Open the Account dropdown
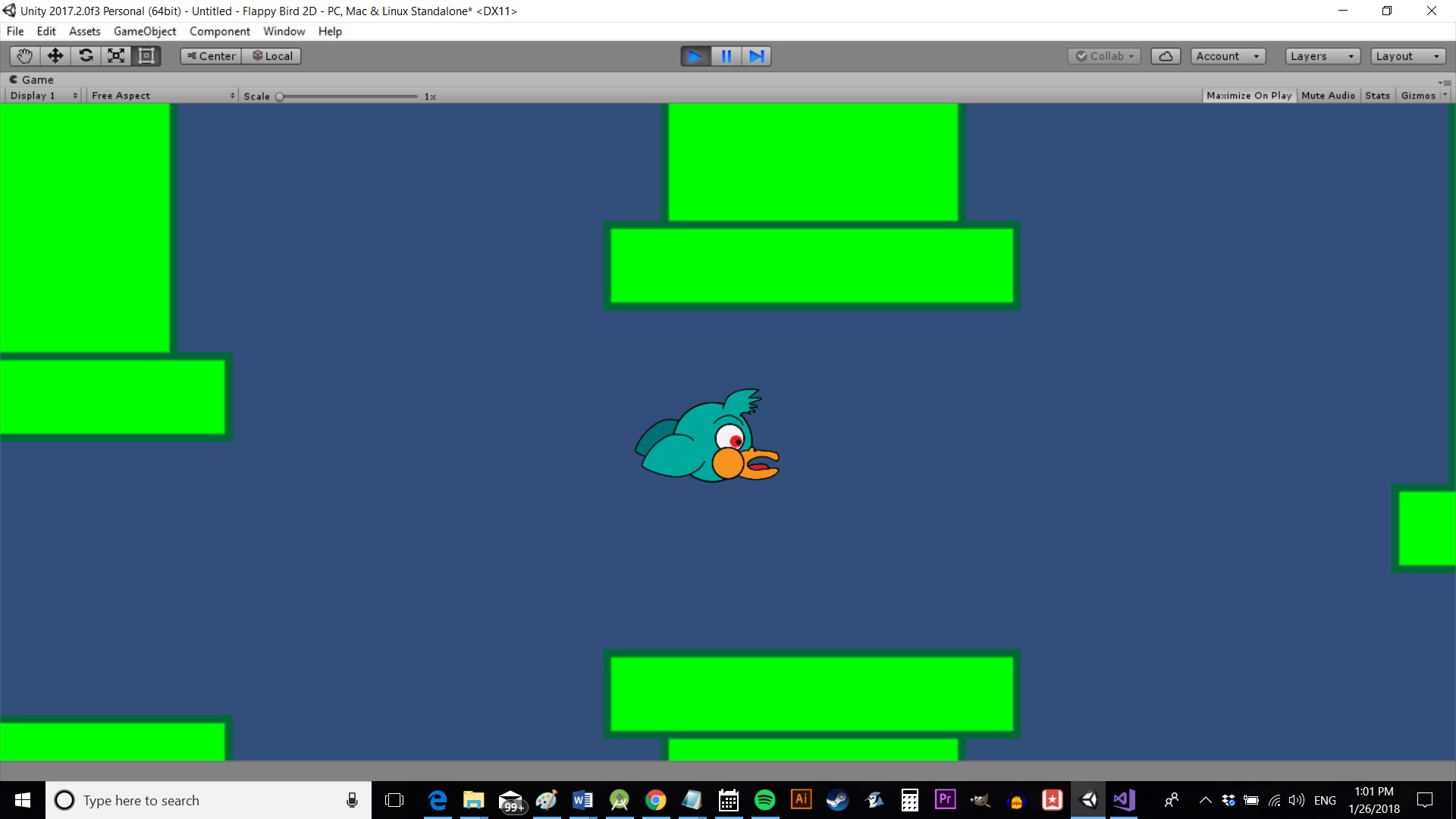Screen dimensions: 1456x819 coord(1227,56)
